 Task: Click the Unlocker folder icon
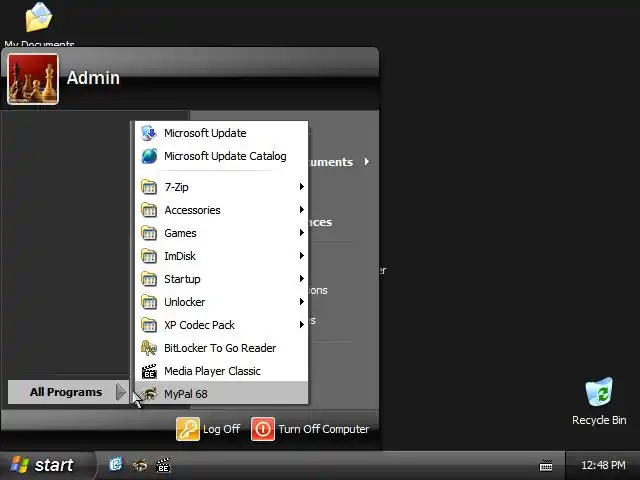tap(149, 302)
